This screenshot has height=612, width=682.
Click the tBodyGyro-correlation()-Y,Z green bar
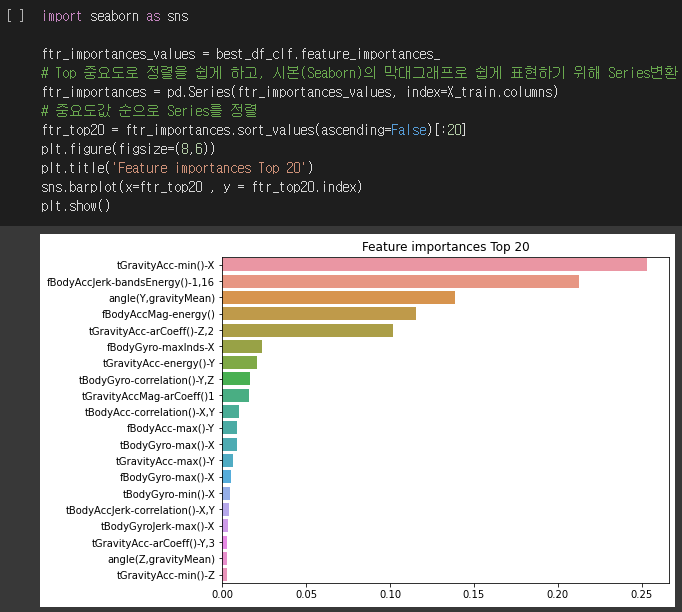point(236,379)
